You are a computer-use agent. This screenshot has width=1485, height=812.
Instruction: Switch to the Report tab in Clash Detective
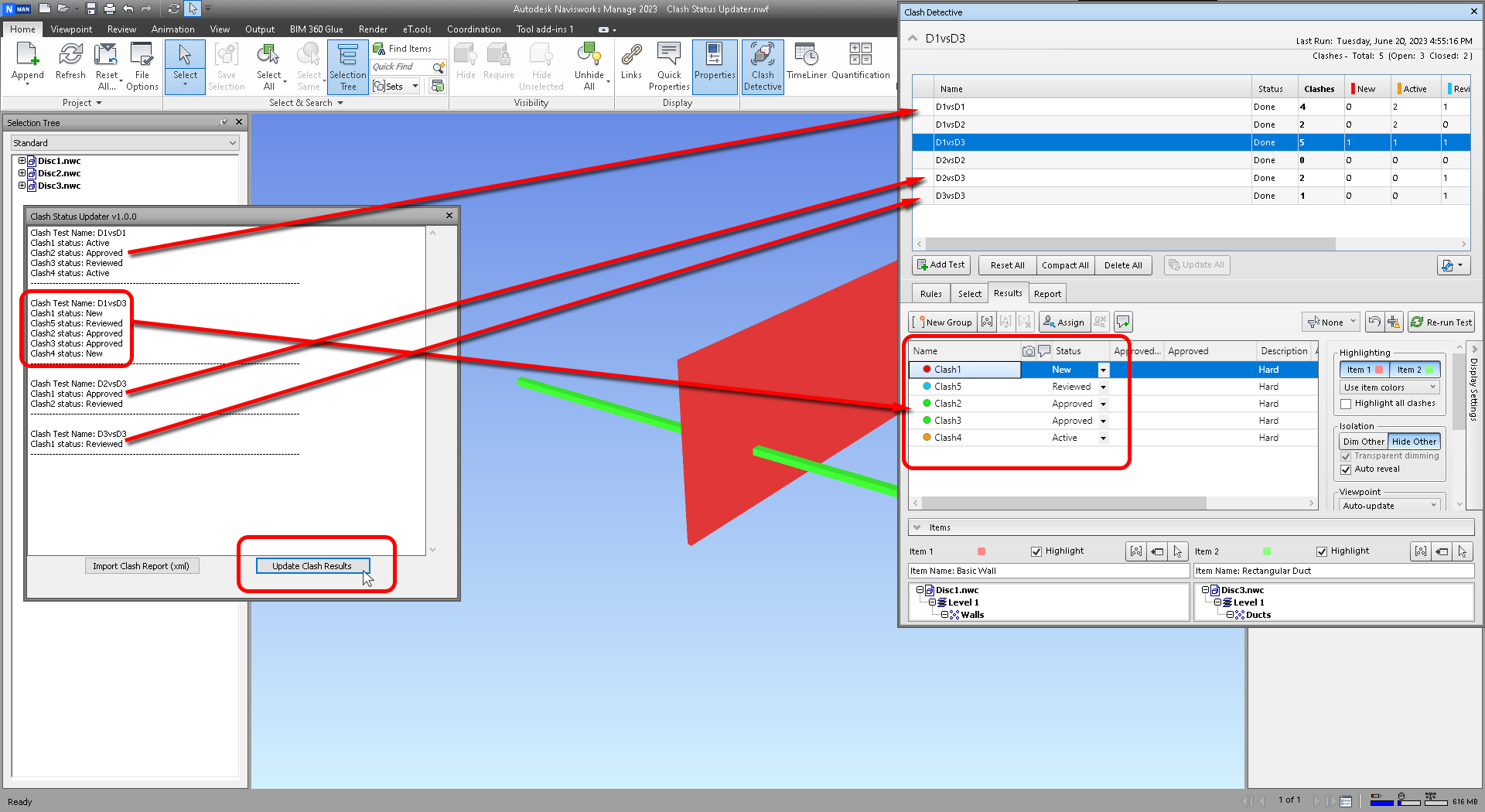coord(1047,294)
